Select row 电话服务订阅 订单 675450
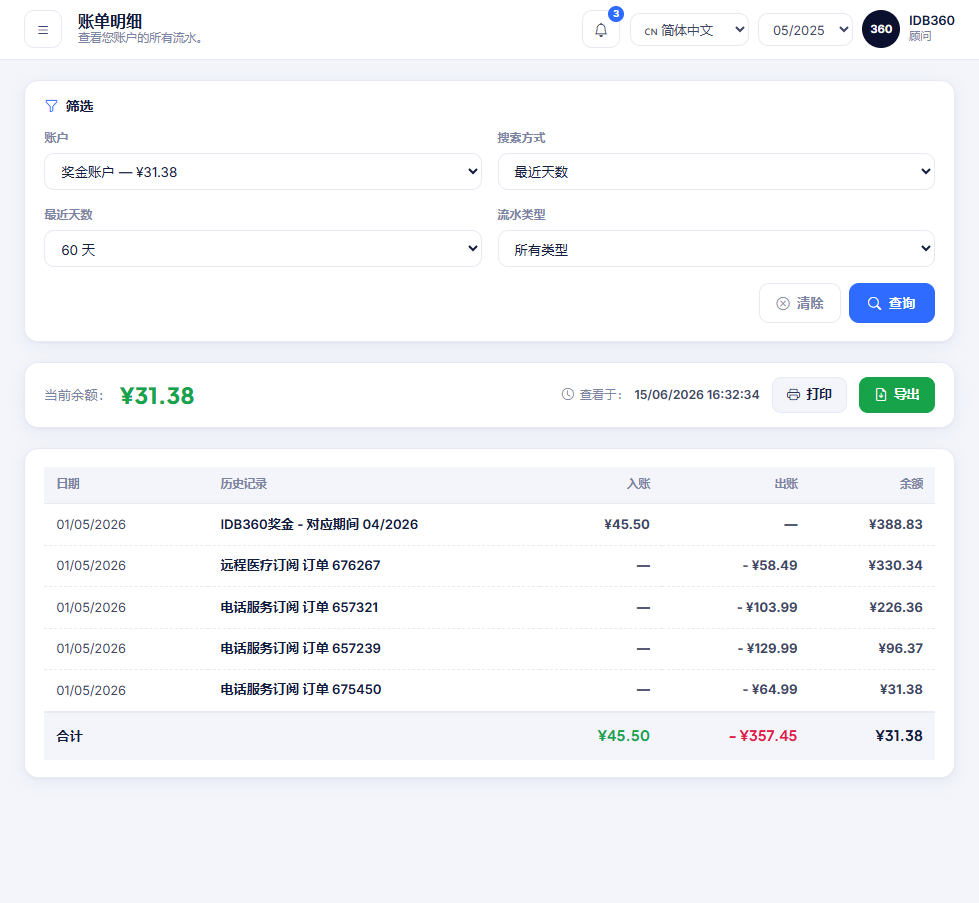The height and width of the screenshot is (903, 979). pyautogui.click(x=490, y=690)
